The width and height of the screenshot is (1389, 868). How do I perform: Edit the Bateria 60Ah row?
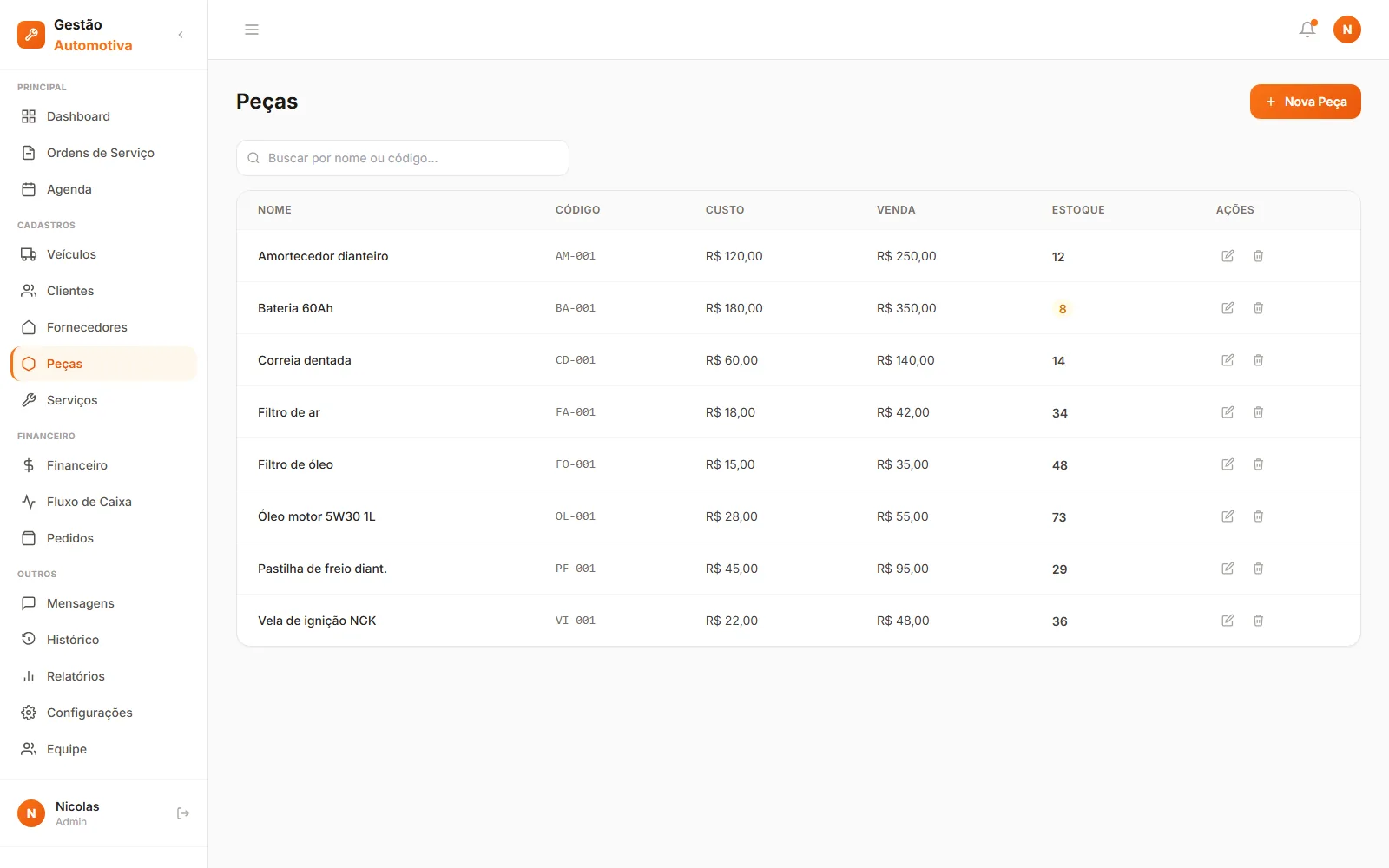[x=1228, y=308]
